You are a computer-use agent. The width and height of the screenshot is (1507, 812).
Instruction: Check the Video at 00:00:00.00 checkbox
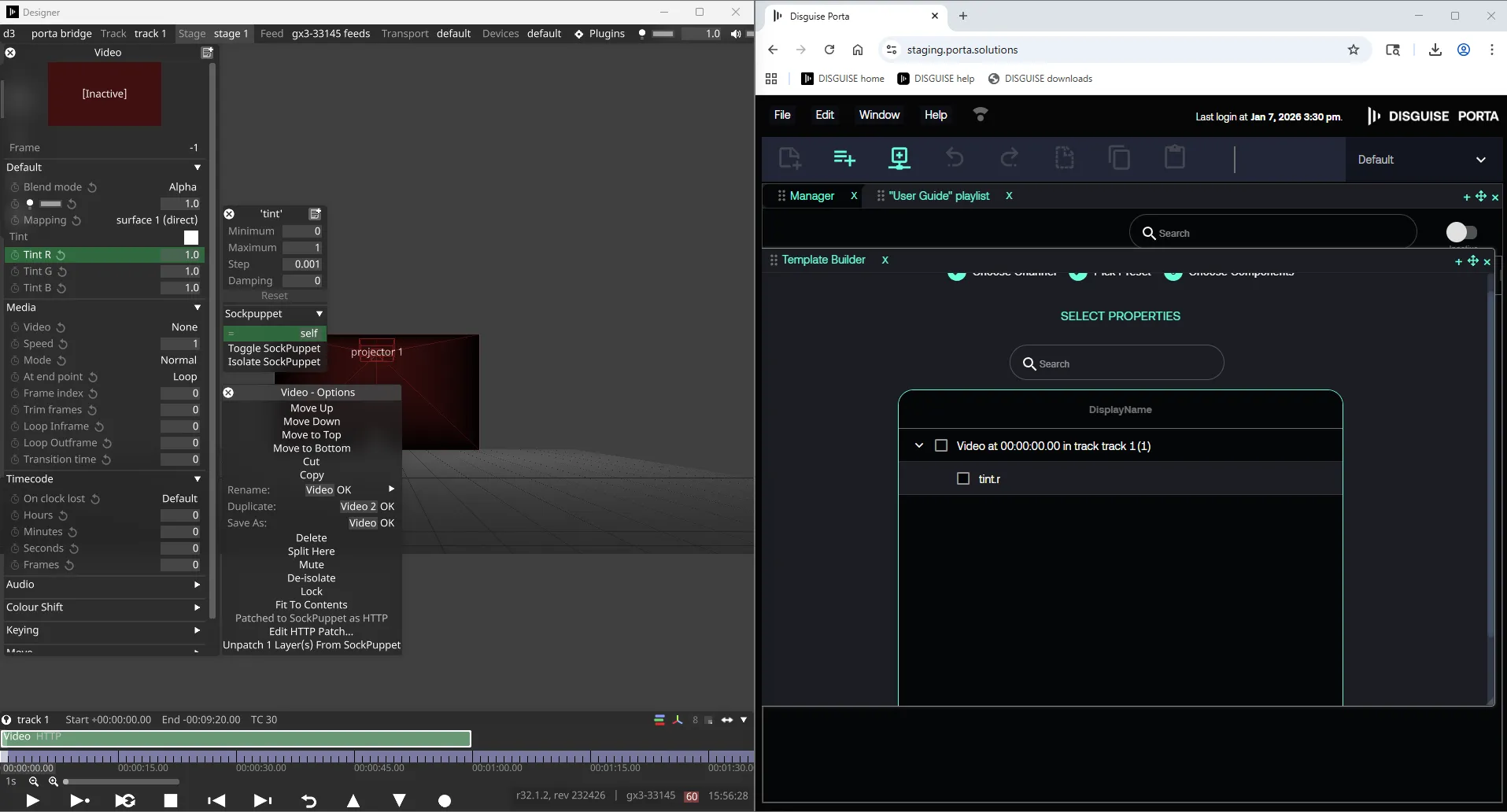click(940, 445)
